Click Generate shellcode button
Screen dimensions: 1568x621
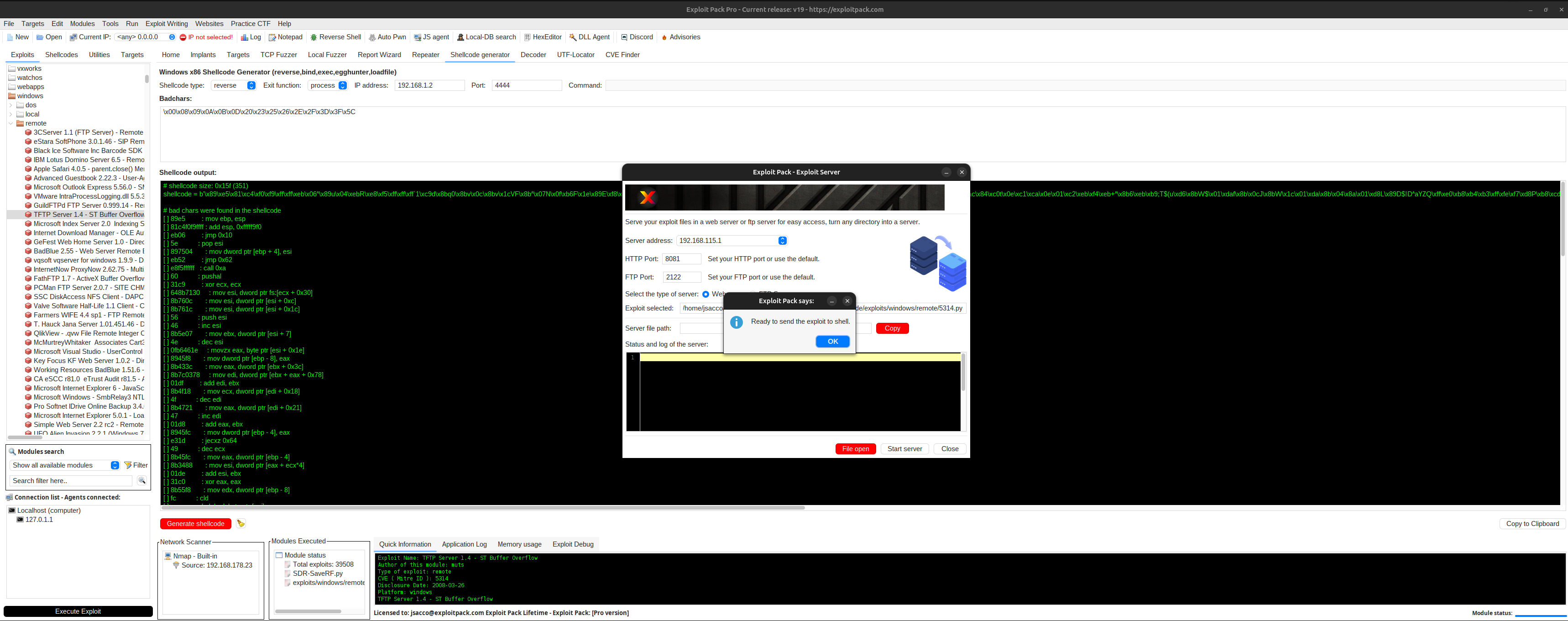[x=195, y=524]
